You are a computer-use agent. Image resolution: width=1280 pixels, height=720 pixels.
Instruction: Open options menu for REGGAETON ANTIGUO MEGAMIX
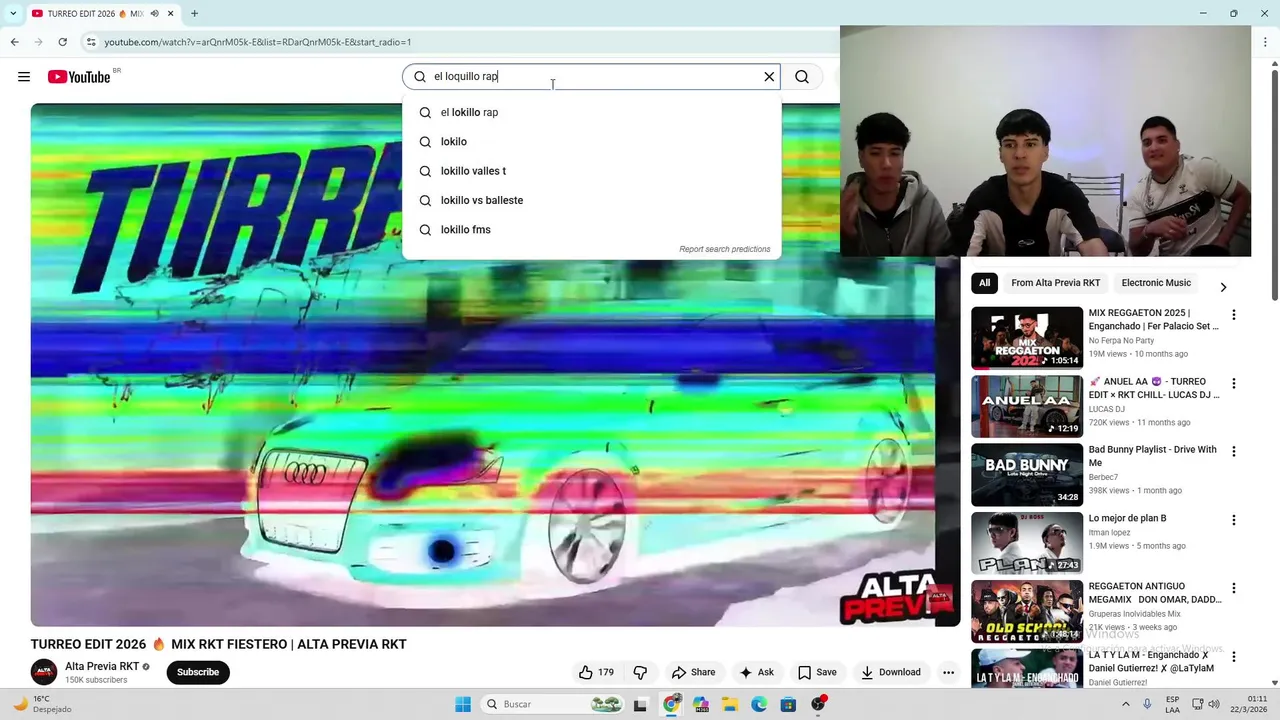(x=1233, y=588)
